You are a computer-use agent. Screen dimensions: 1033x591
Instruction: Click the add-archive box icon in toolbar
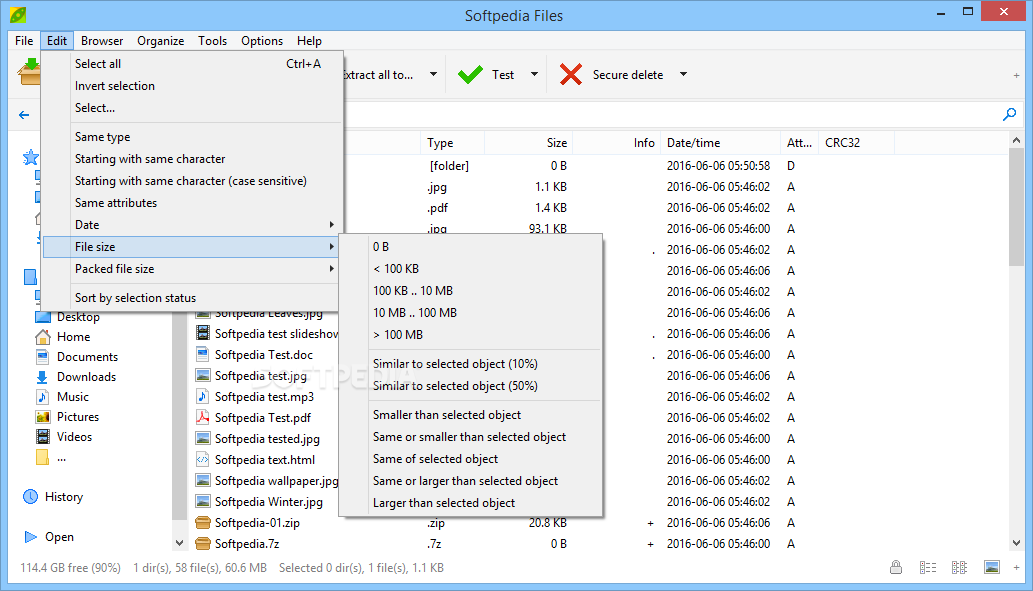tap(28, 72)
